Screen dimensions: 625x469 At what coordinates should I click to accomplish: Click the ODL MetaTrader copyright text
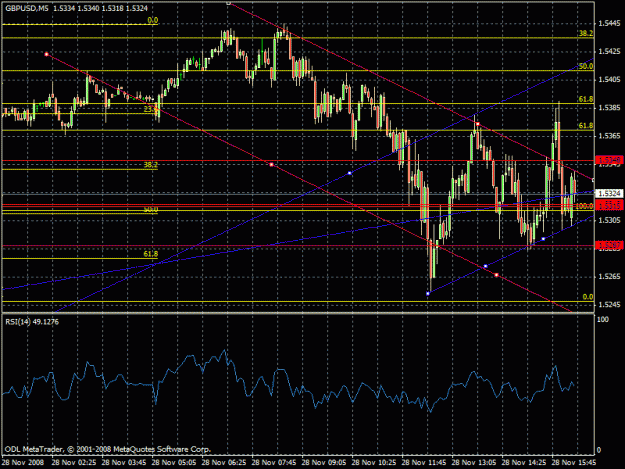pyautogui.click(x=108, y=449)
